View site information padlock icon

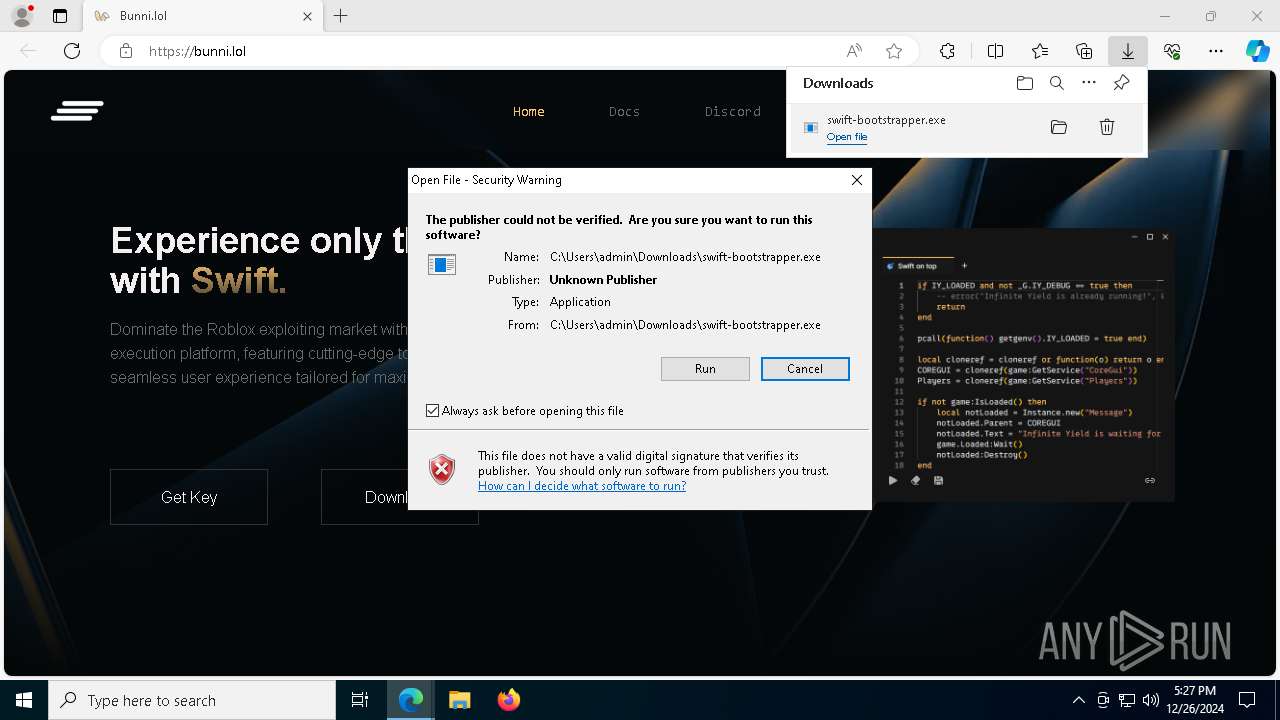[126, 51]
